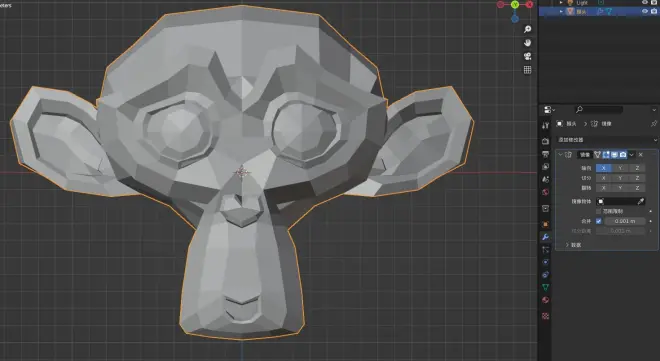Toggle modifier render camera icon

coord(623,155)
